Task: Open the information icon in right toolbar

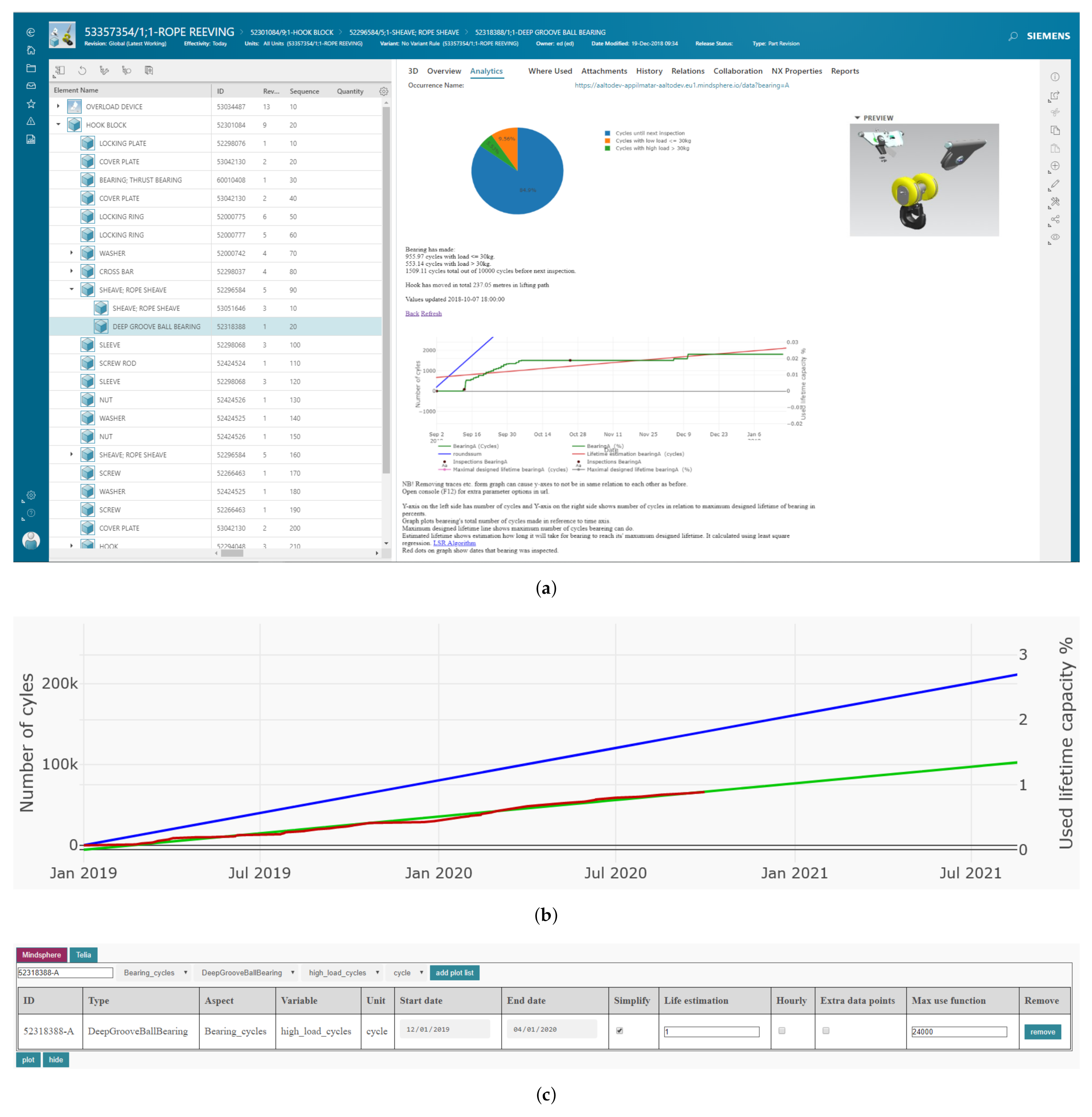Action: coord(1055,77)
